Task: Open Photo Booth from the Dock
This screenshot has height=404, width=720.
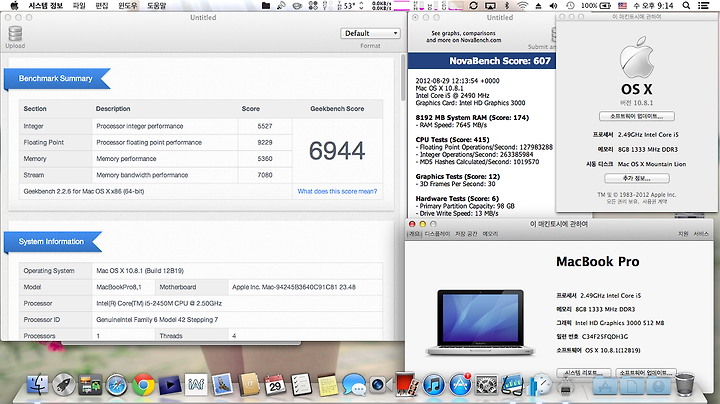Action: (x=407, y=384)
